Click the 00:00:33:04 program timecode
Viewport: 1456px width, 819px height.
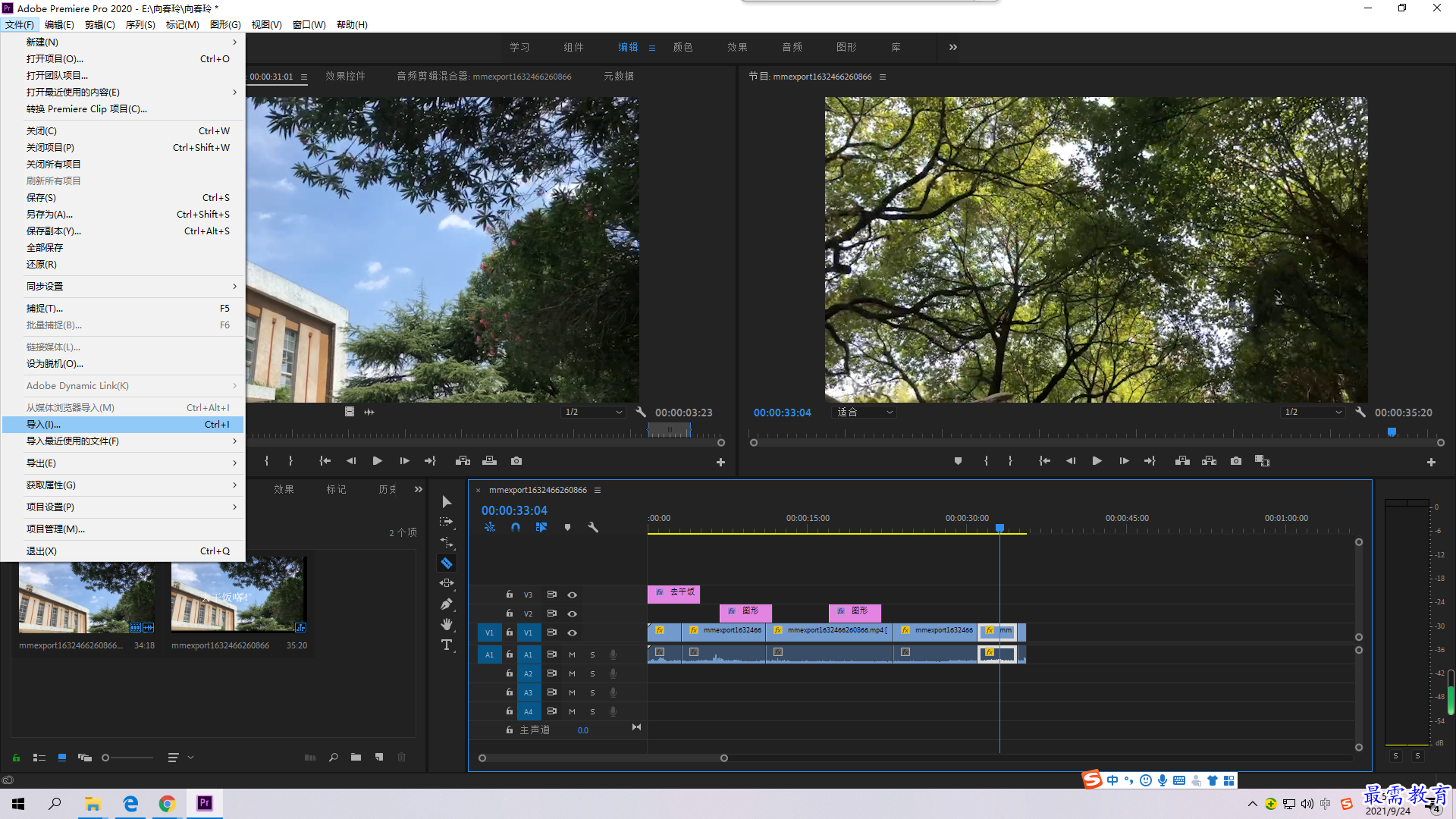pos(782,413)
